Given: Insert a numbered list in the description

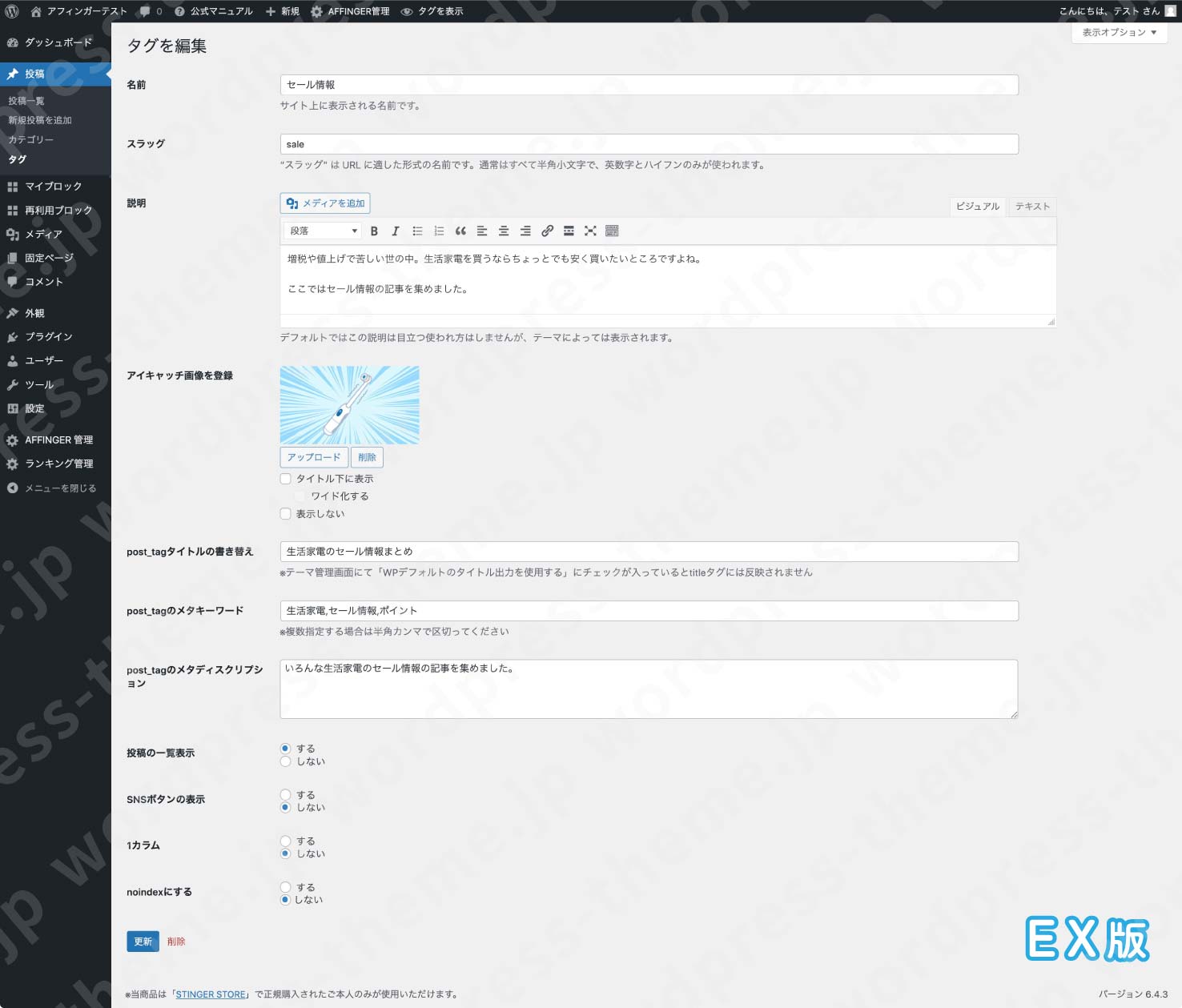Looking at the screenshot, I should click(x=438, y=231).
